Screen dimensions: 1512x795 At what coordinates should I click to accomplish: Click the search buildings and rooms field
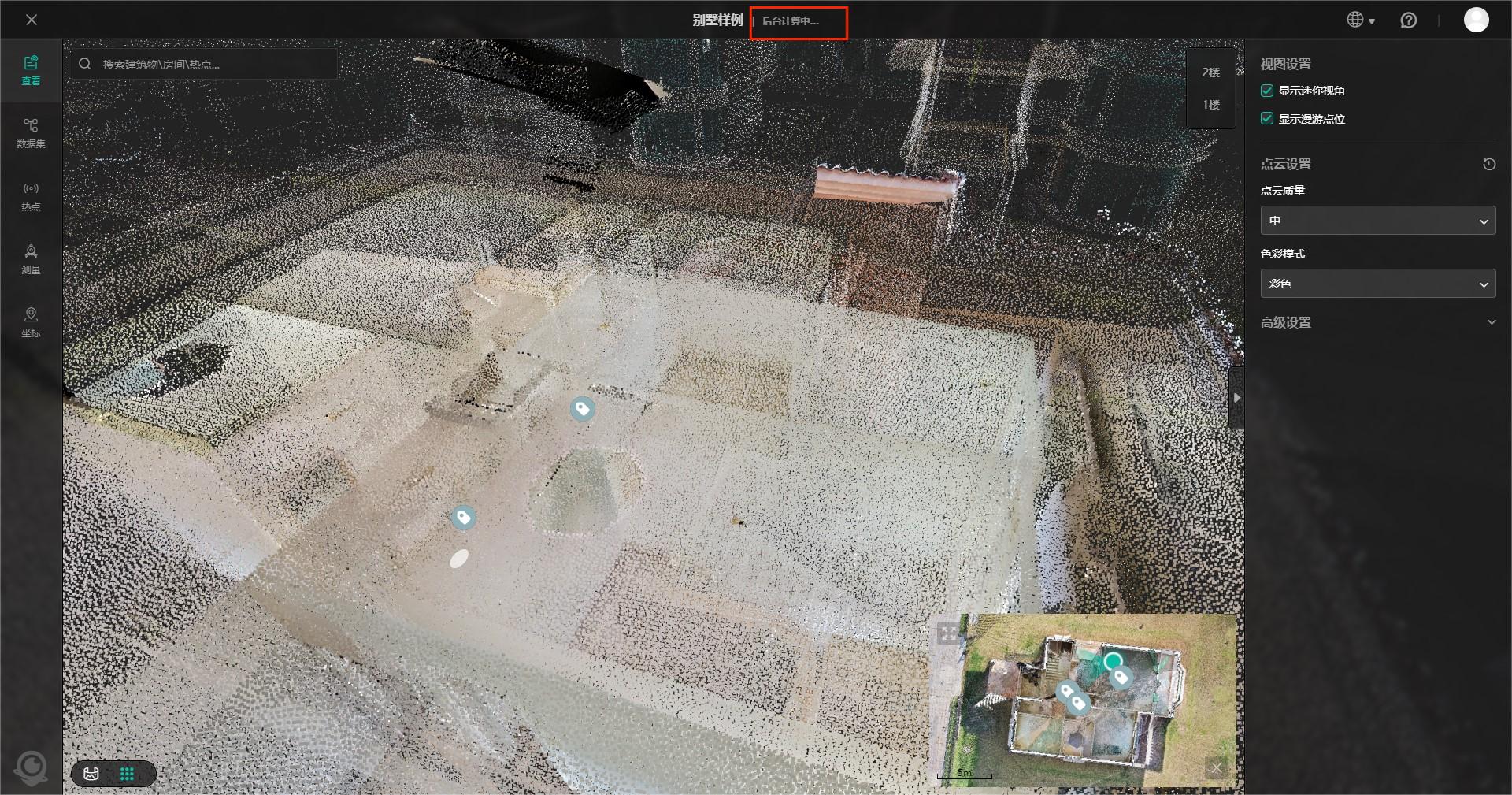[x=213, y=65]
